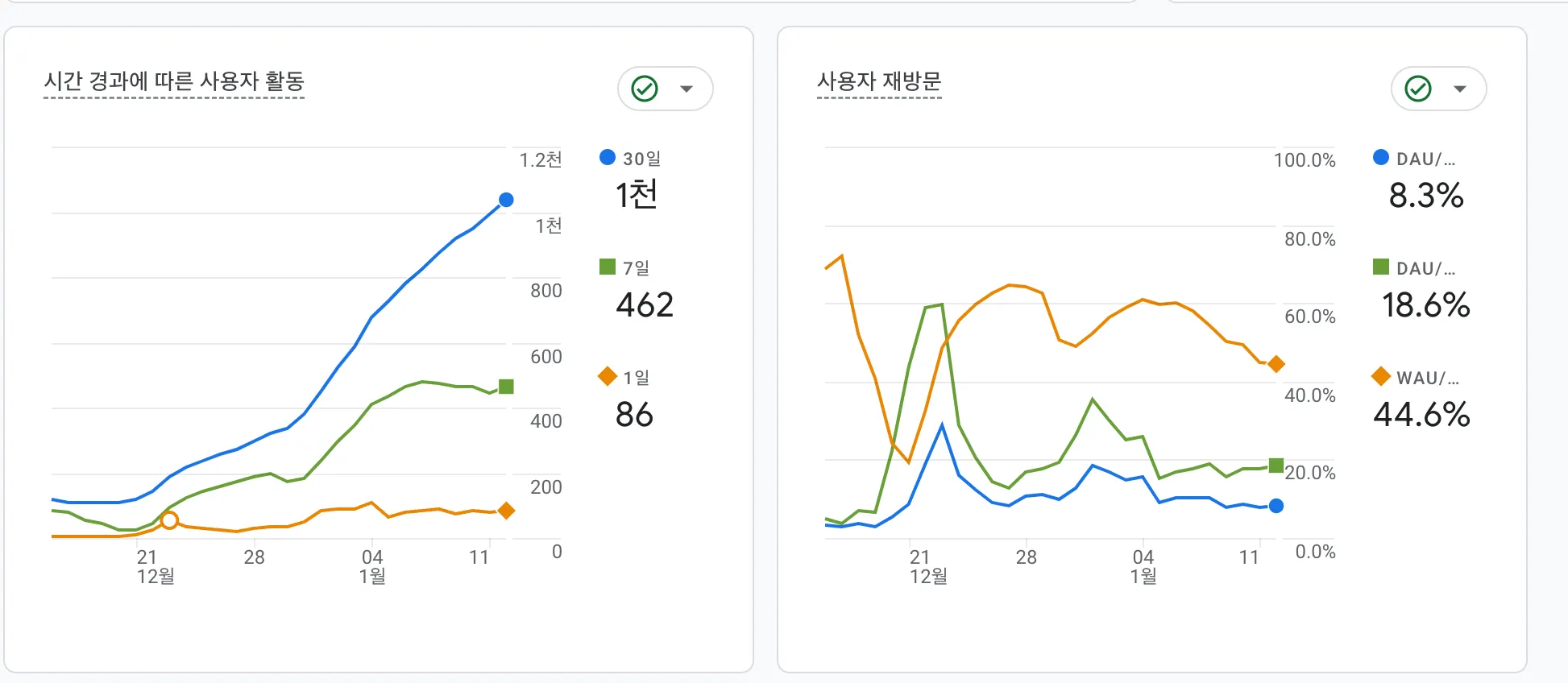Select the 1일 value 86
1568x683 pixels.
tap(634, 415)
